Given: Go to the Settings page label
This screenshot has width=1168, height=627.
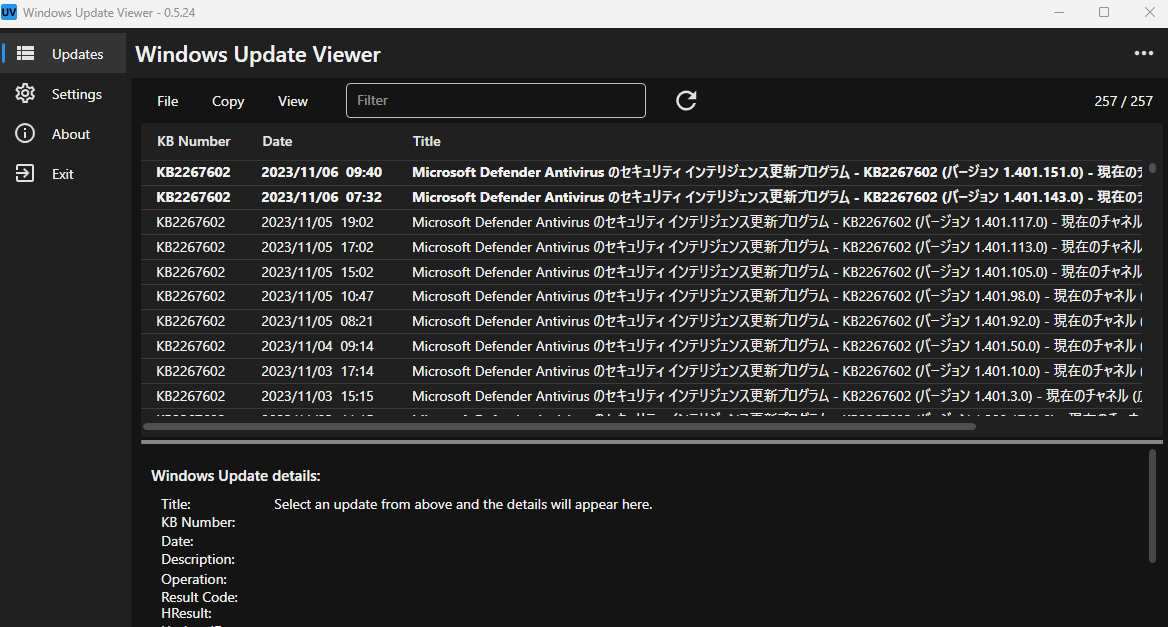Looking at the screenshot, I should coord(77,95).
